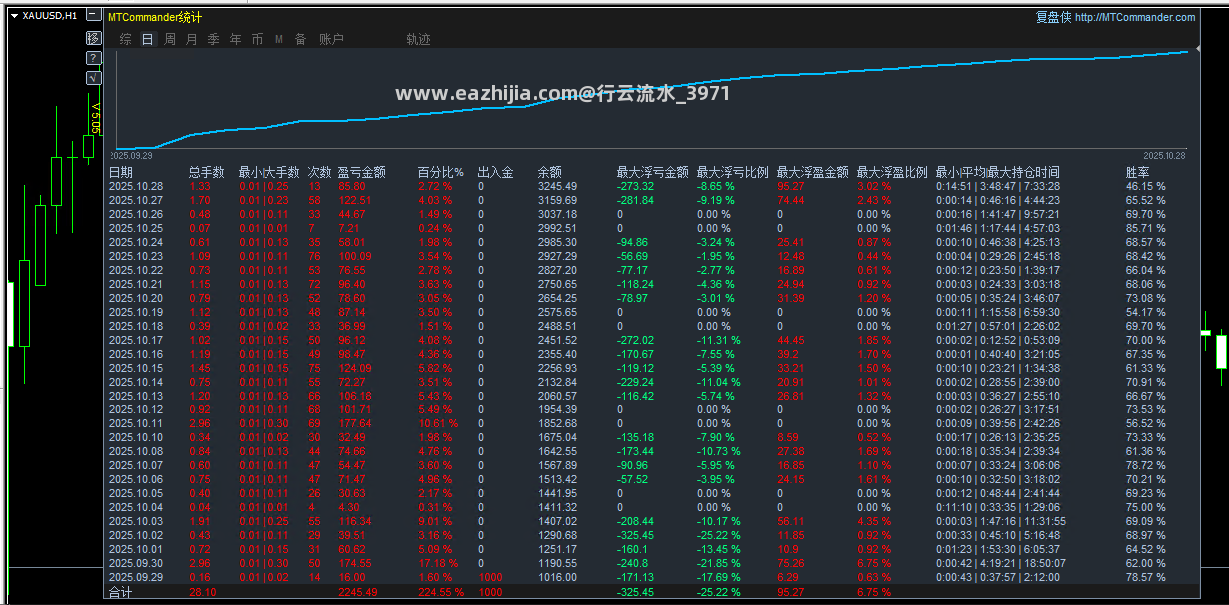Click the 次数 column header

pos(319,173)
